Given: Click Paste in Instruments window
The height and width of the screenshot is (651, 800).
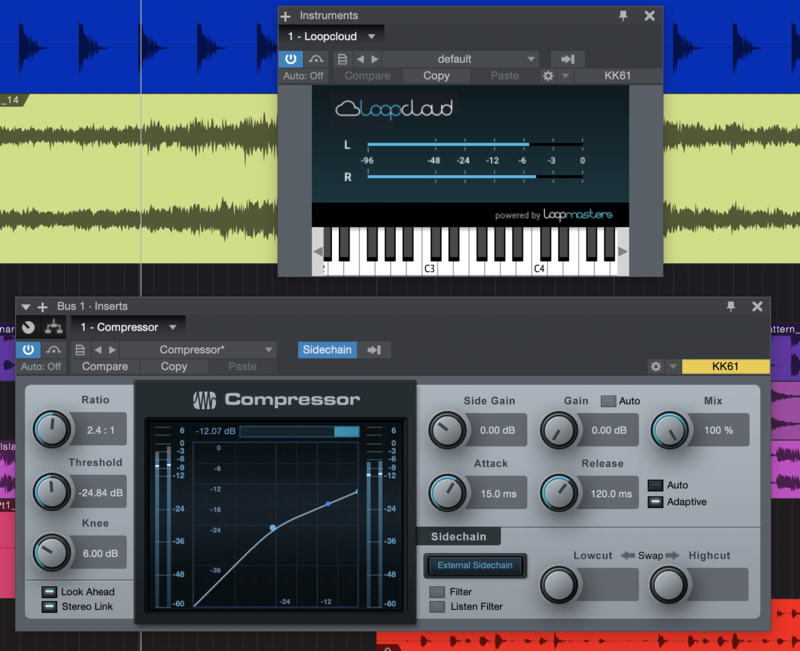Looking at the screenshot, I should tap(505, 76).
